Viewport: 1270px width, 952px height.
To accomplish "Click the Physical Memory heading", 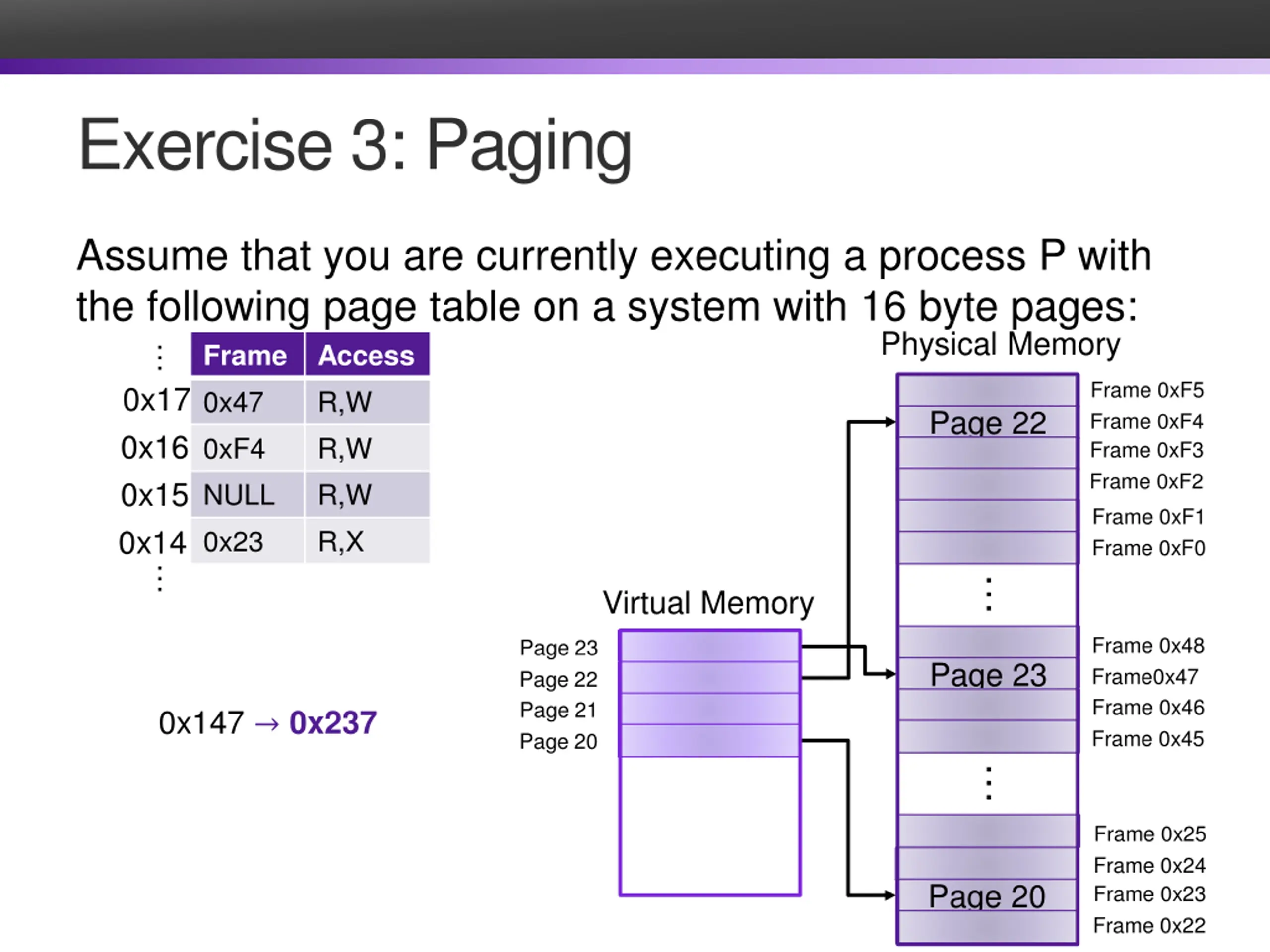I will click(x=1000, y=344).
